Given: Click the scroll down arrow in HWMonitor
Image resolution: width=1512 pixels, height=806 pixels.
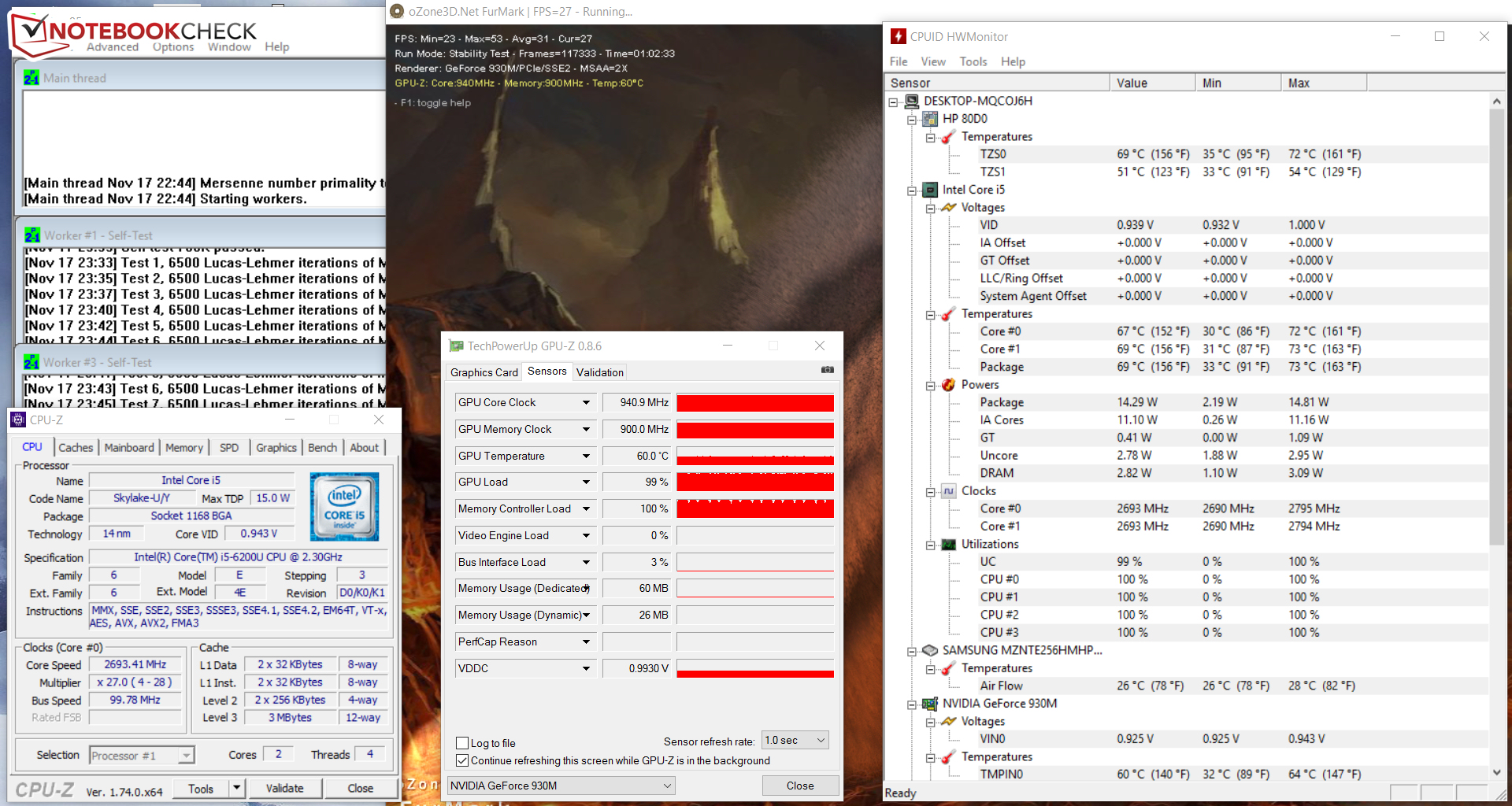Looking at the screenshot, I should [x=1497, y=773].
